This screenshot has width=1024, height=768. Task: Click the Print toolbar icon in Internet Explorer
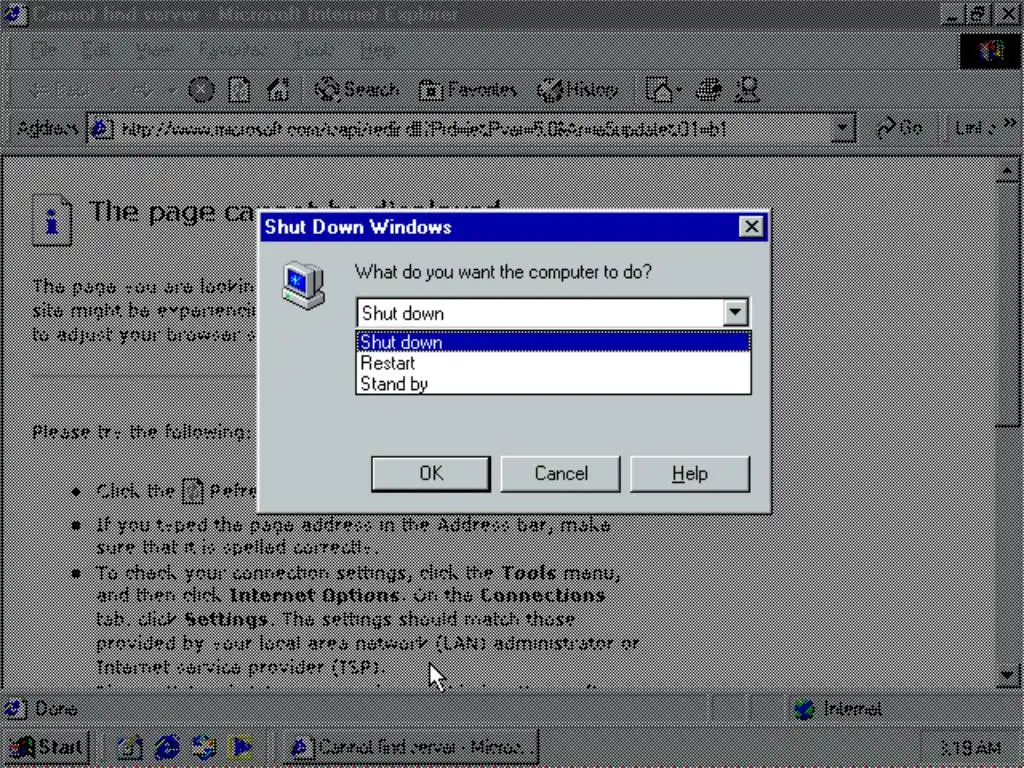709,89
